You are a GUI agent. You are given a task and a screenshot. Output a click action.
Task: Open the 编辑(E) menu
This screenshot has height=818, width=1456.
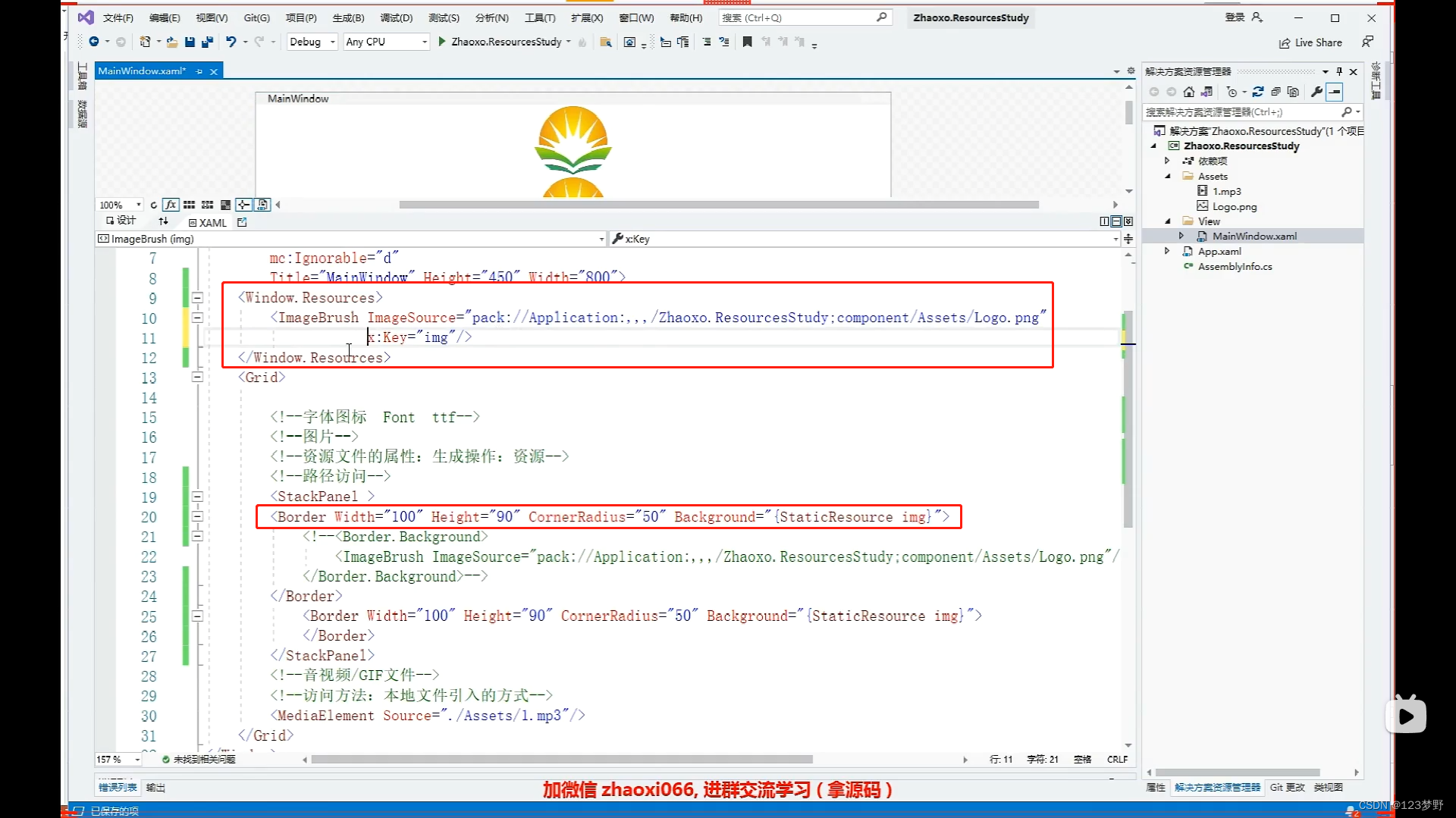pyautogui.click(x=165, y=17)
